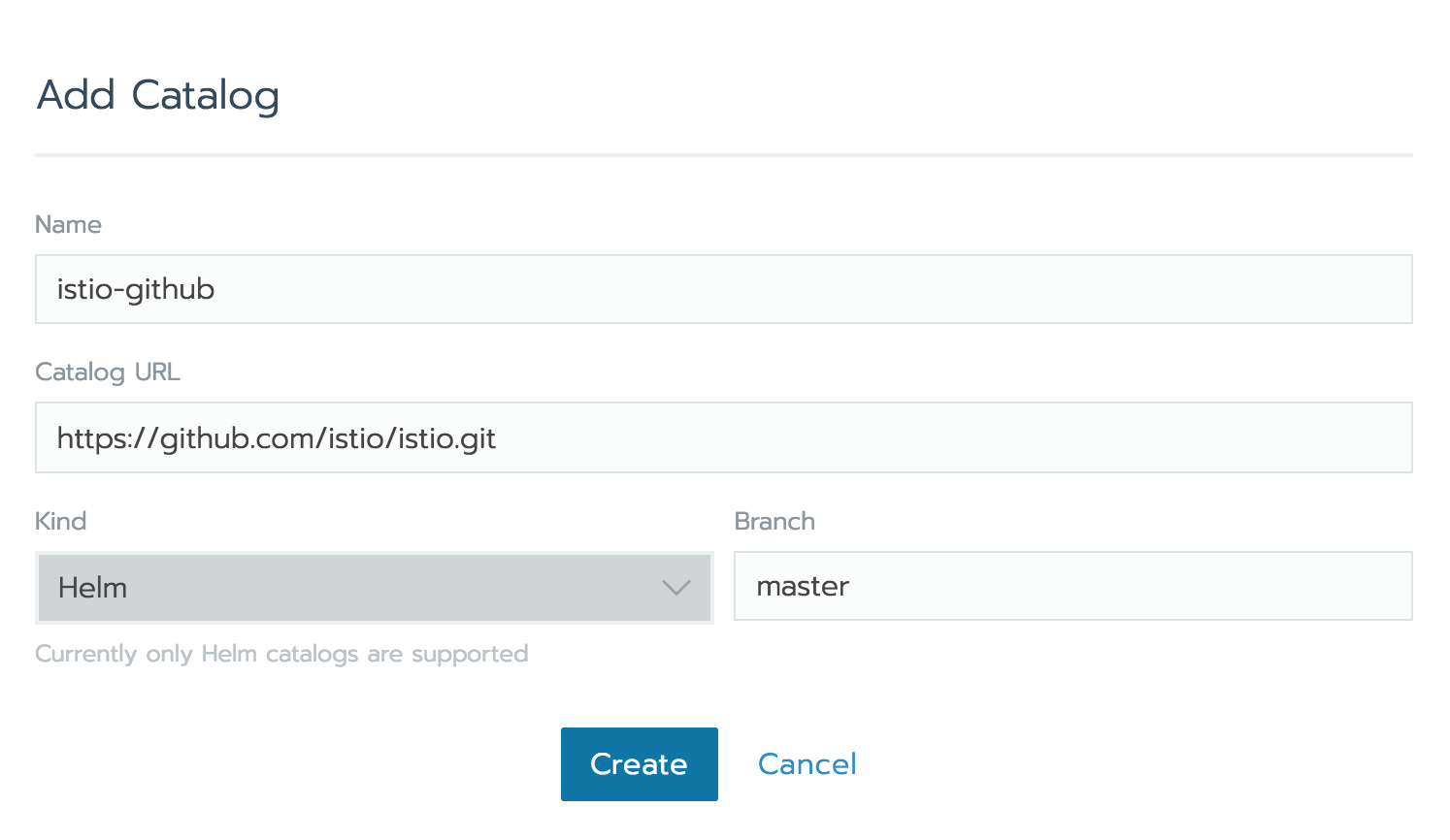
Task: Click the istio-github text in Name field
Action: coord(136,289)
